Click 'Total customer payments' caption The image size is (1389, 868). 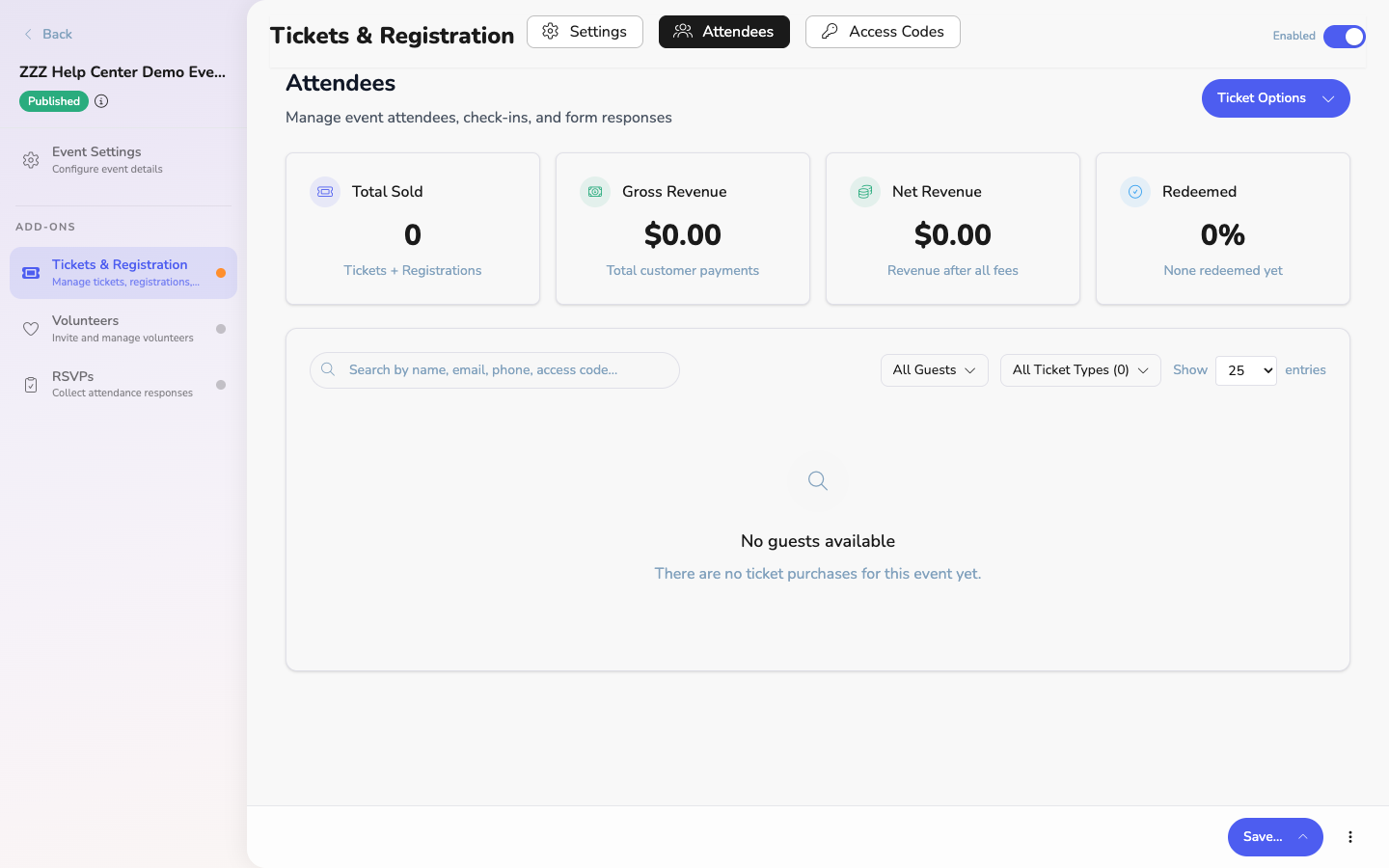[x=683, y=271]
